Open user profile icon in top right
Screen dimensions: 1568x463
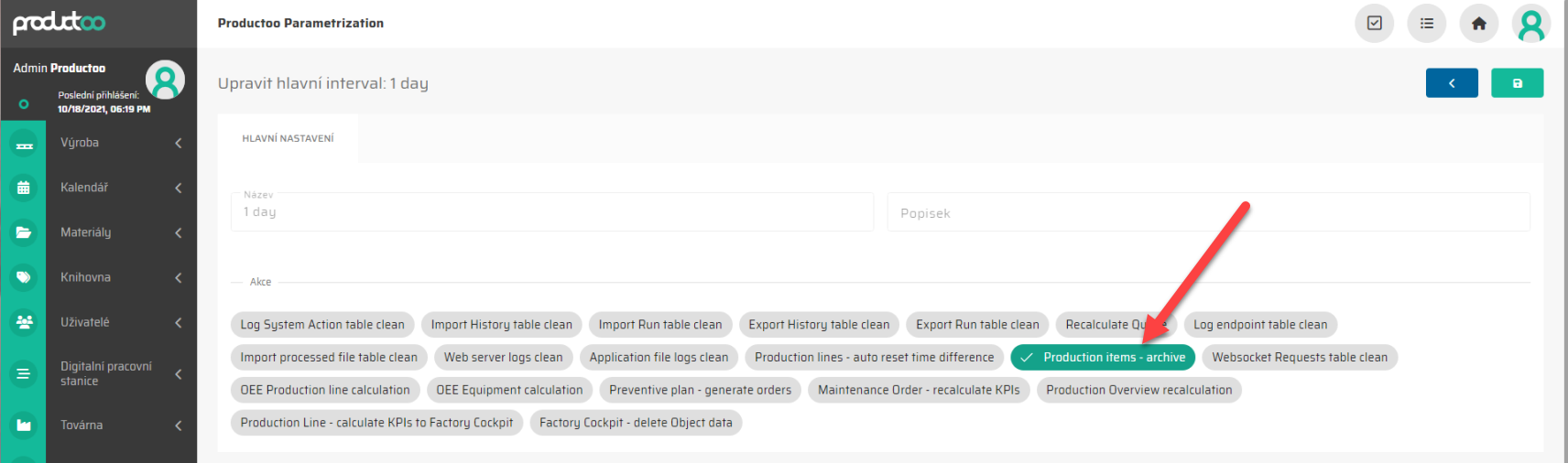tap(1530, 25)
